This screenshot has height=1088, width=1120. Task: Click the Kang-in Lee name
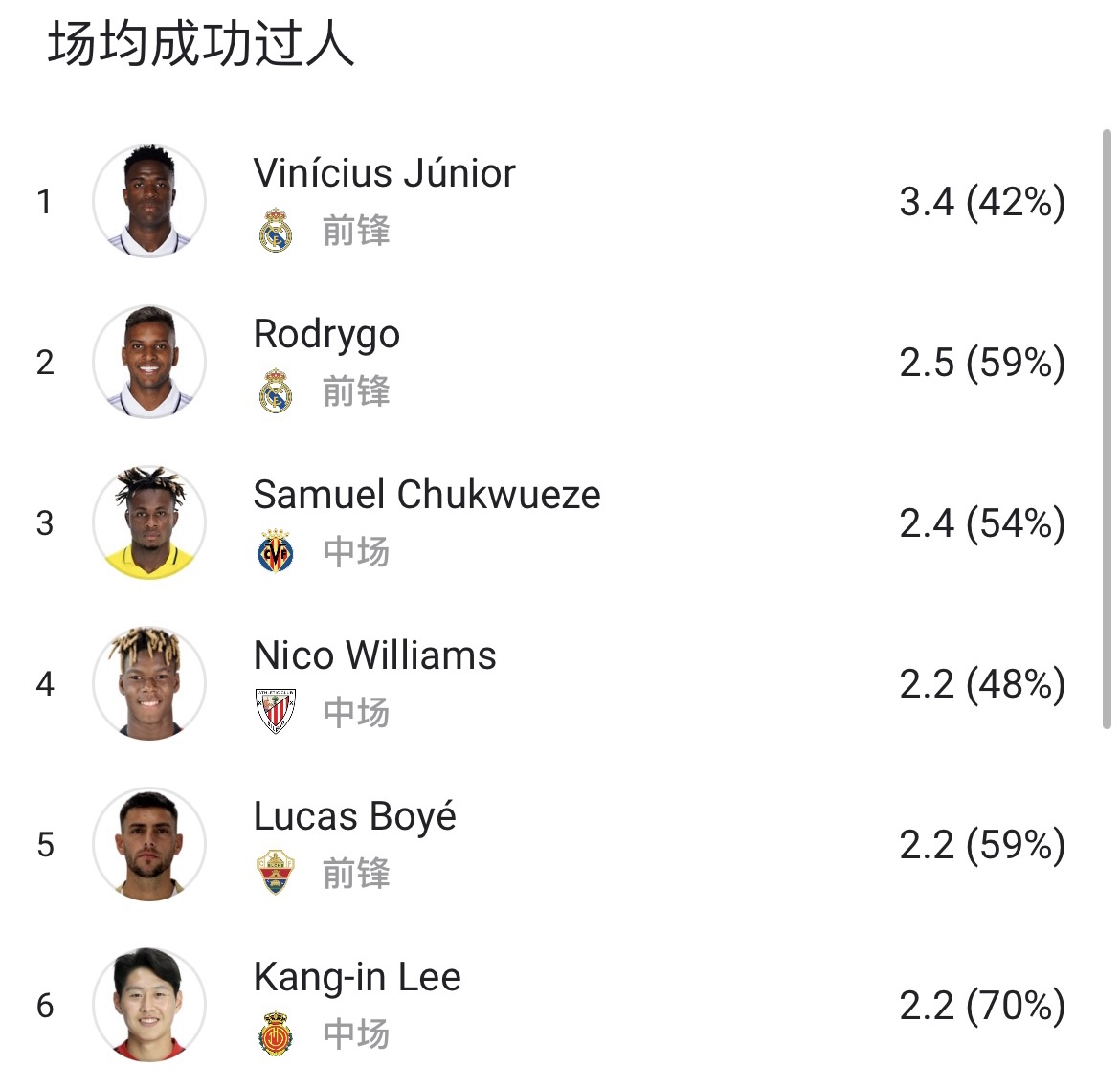coord(357,977)
